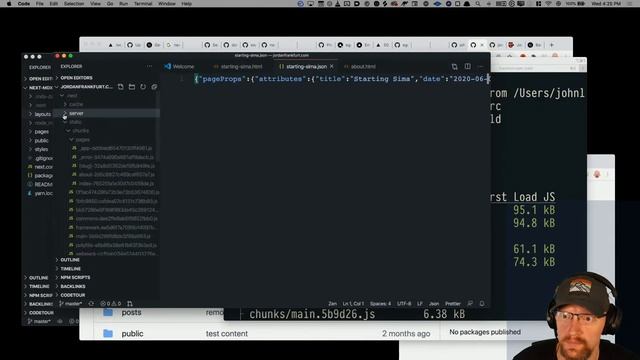Click '95.1 kB' text in terminal
Image resolution: width=640 pixels, height=360 pixels.
pos(534,210)
